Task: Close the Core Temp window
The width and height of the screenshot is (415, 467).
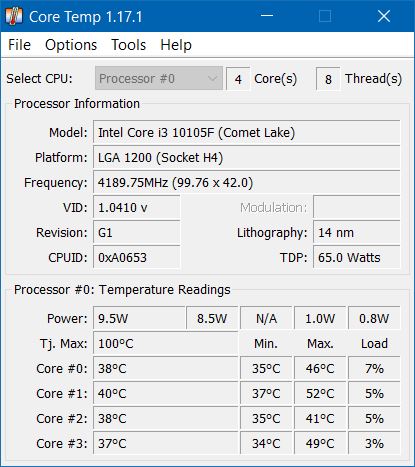Action: pos(384,16)
